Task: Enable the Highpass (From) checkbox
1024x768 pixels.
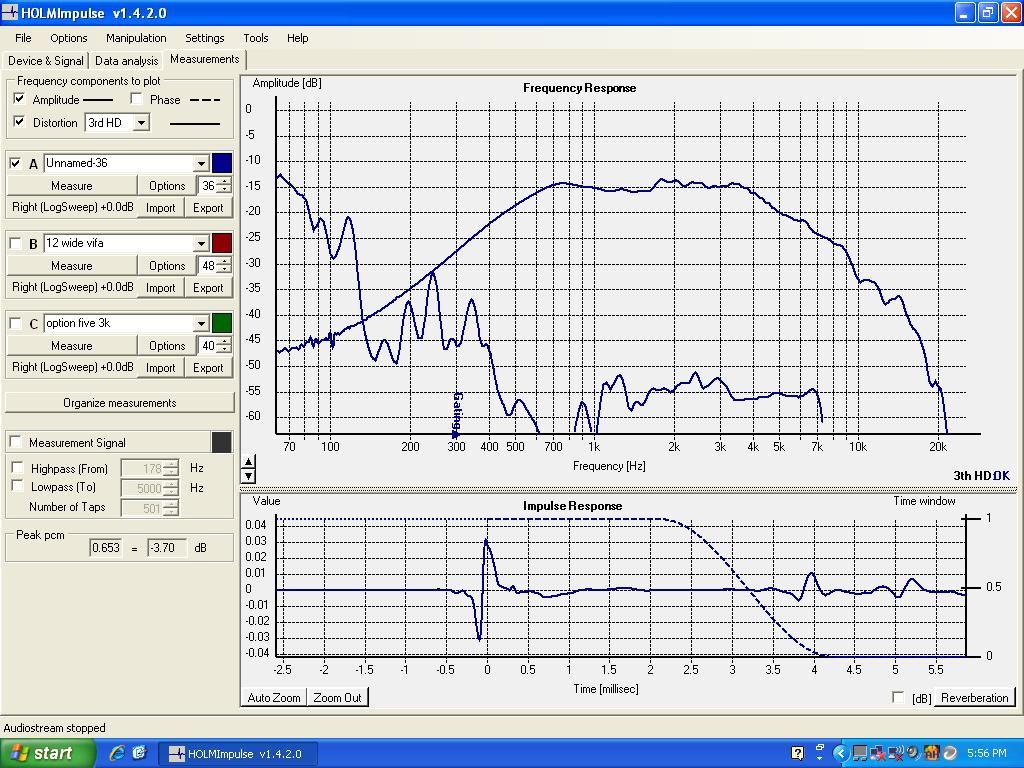Action: click(18, 468)
